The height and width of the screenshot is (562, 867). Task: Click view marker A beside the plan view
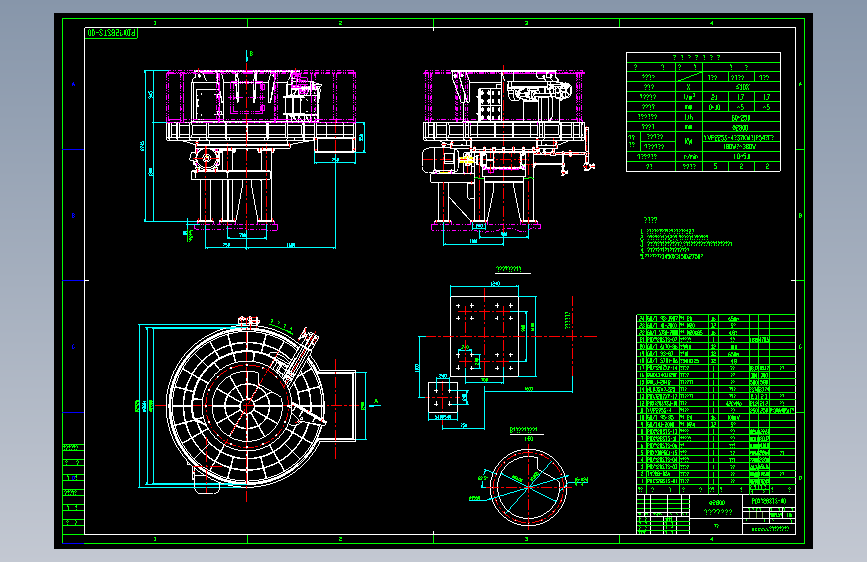(x=376, y=402)
